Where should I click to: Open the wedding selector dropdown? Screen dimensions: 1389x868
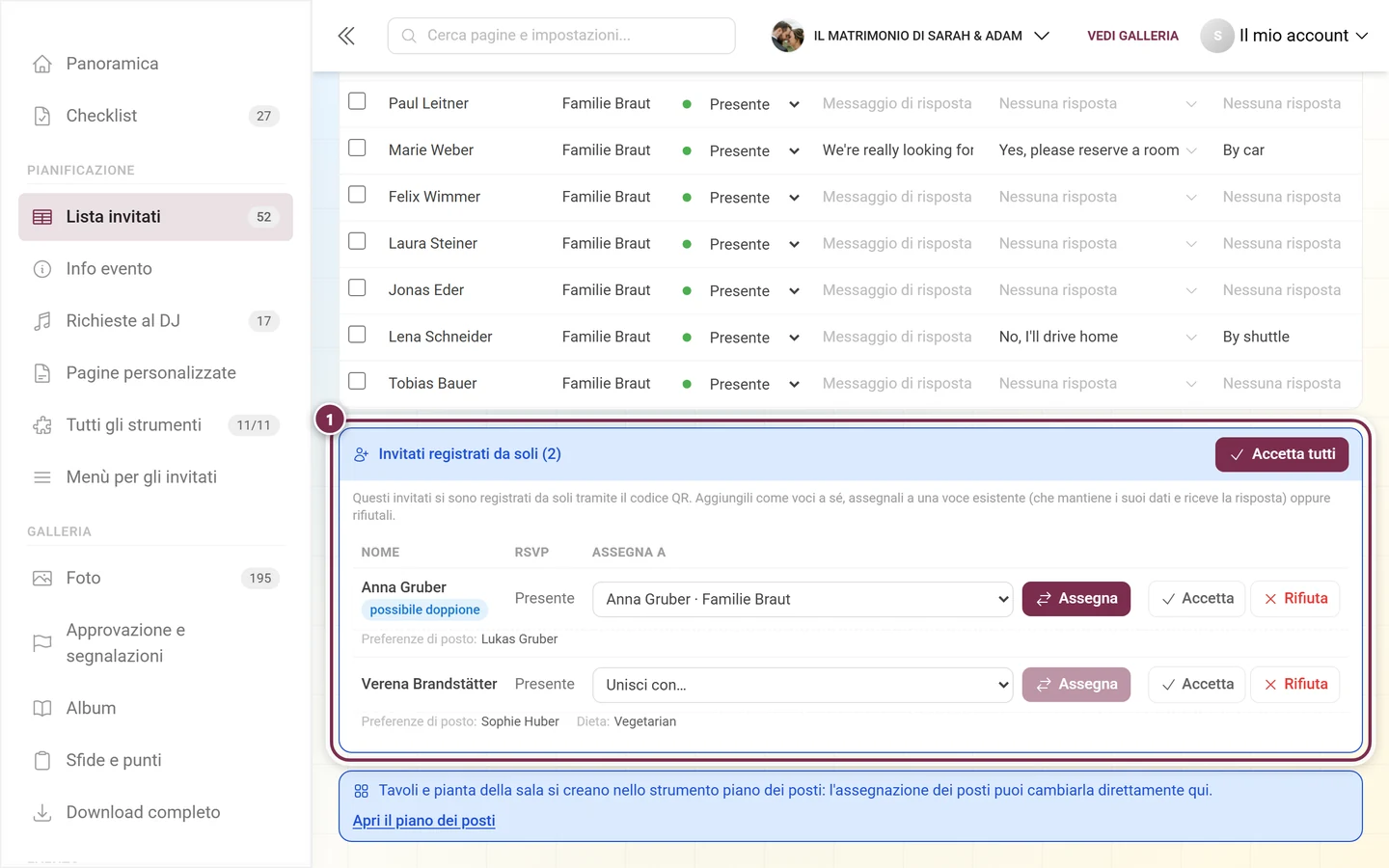(x=912, y=36)
